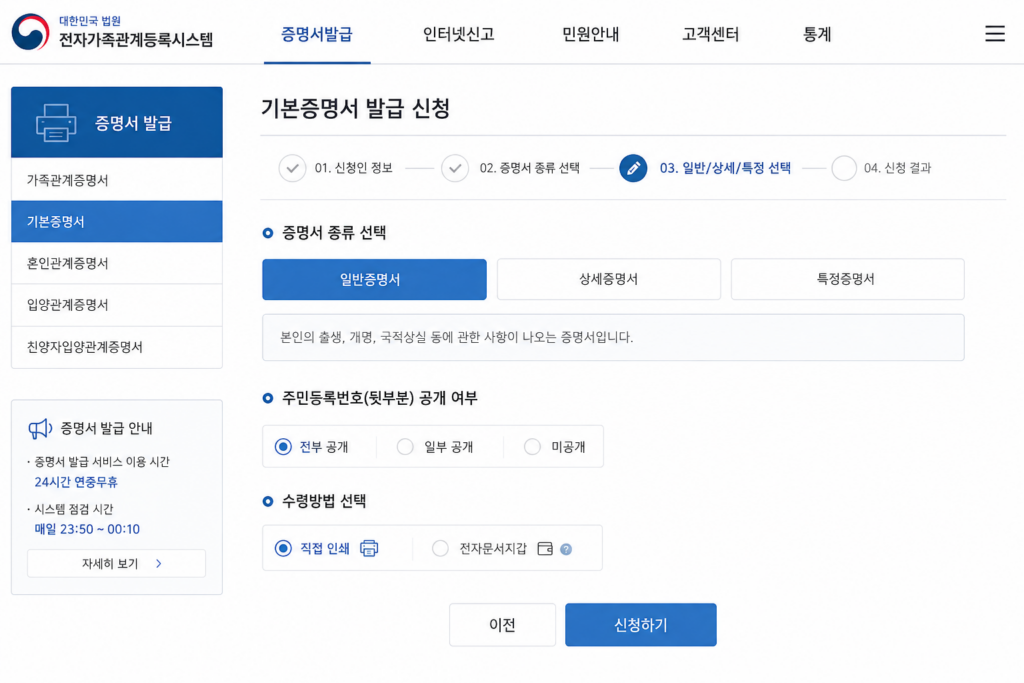Open the 인터넷신고 top menu
1024x683 pixels.
click(x=458, y=34)
